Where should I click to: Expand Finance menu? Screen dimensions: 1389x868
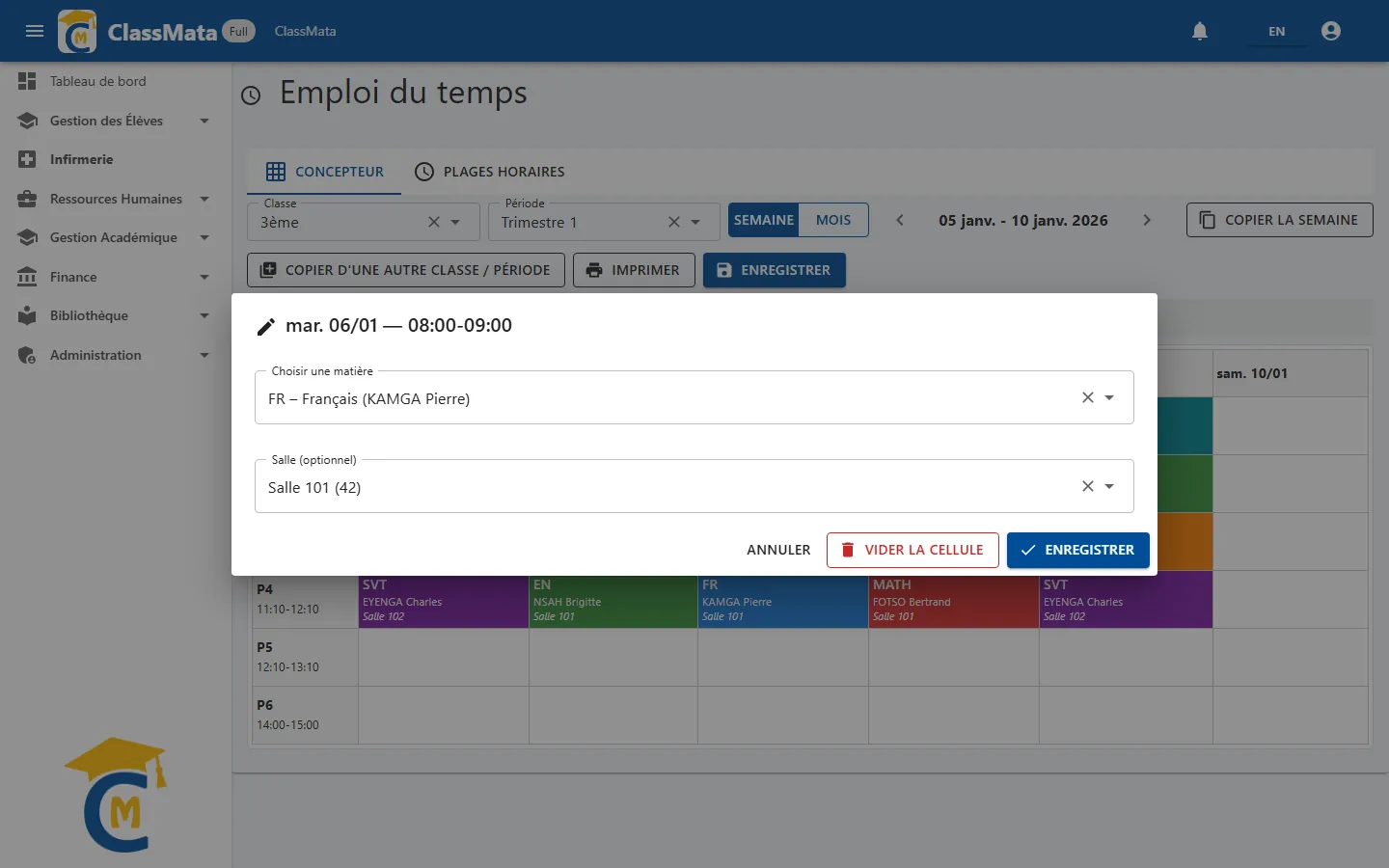(x=116, y=277)
